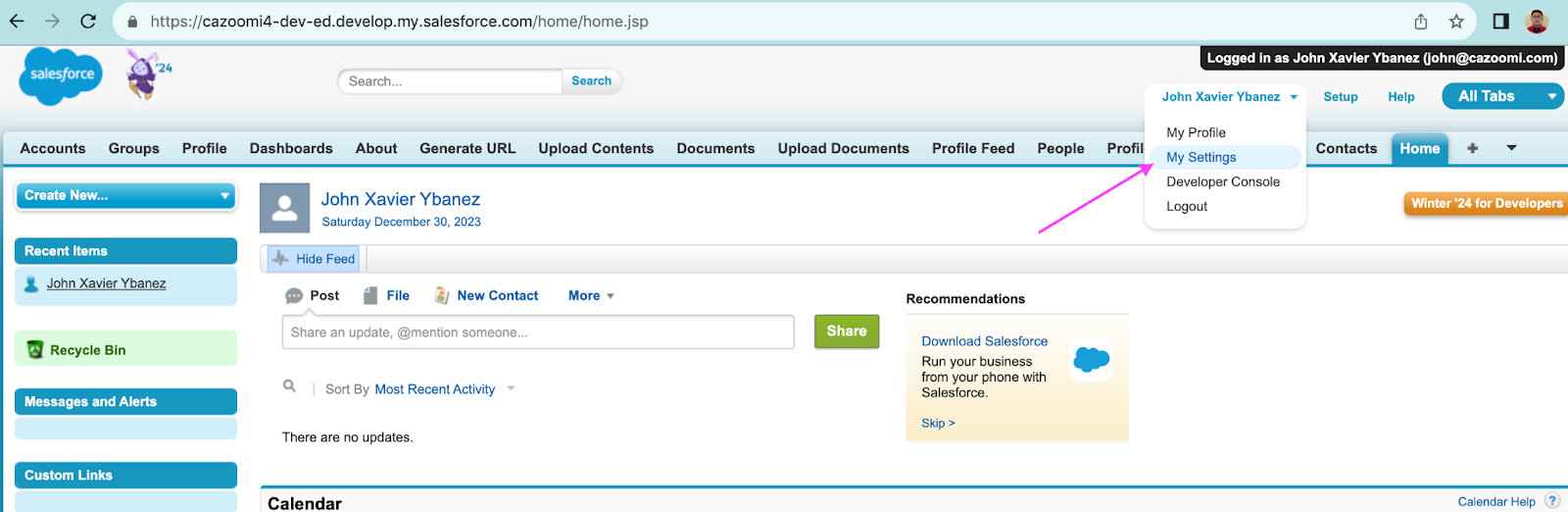
Task: Open the Contacts tab
Action: [x=1347, y=148]
